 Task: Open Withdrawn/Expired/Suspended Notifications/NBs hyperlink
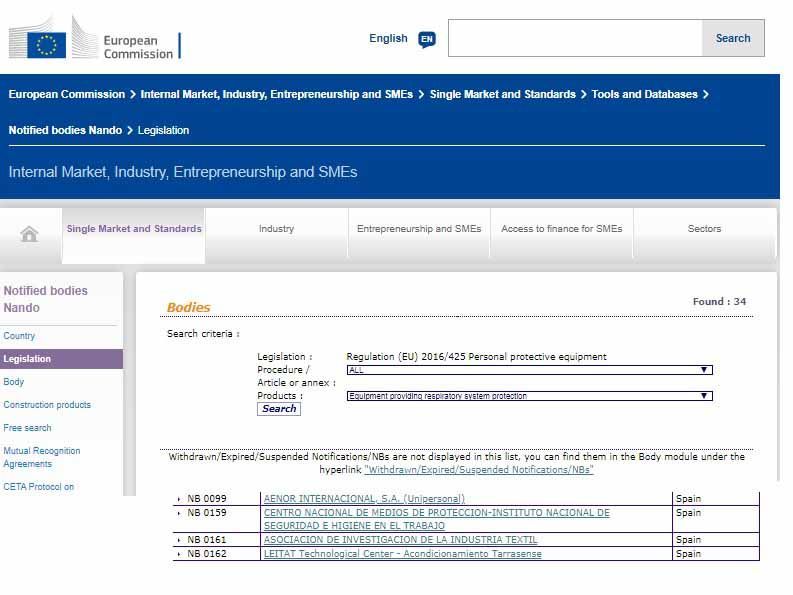point(478,470)
